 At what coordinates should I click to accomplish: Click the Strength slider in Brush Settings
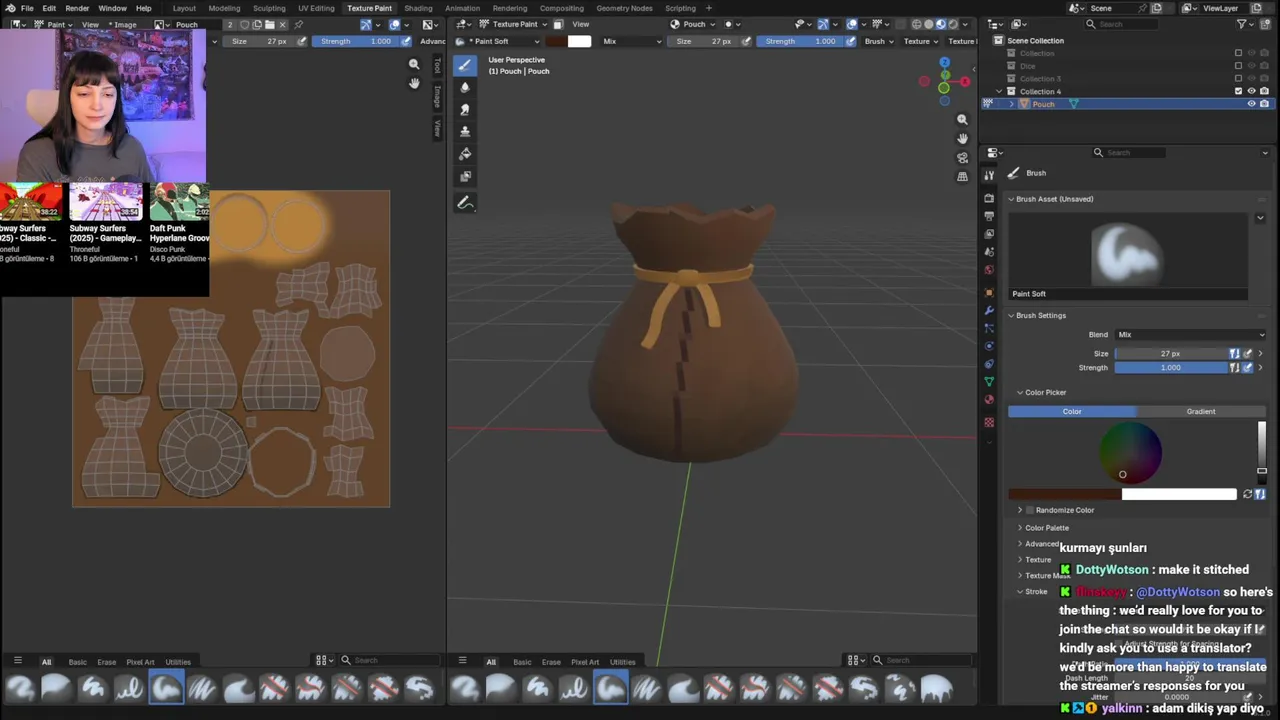(x=1171, y=368)
